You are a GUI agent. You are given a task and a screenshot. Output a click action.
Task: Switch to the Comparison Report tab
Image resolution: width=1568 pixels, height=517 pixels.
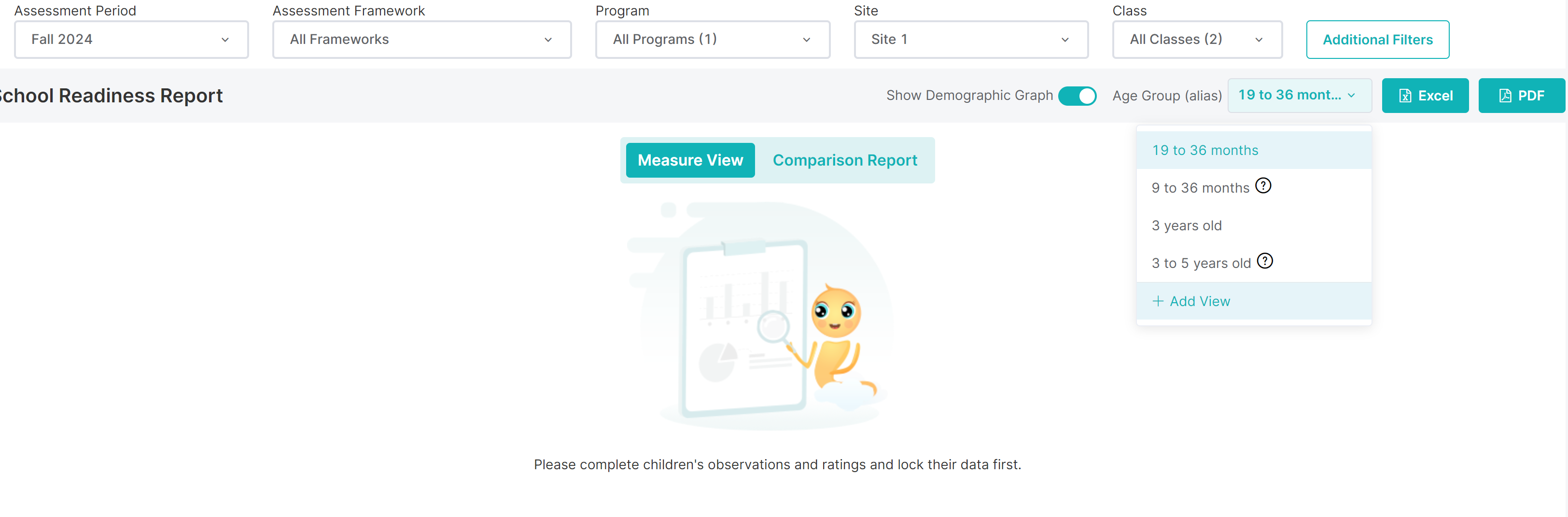844,161
